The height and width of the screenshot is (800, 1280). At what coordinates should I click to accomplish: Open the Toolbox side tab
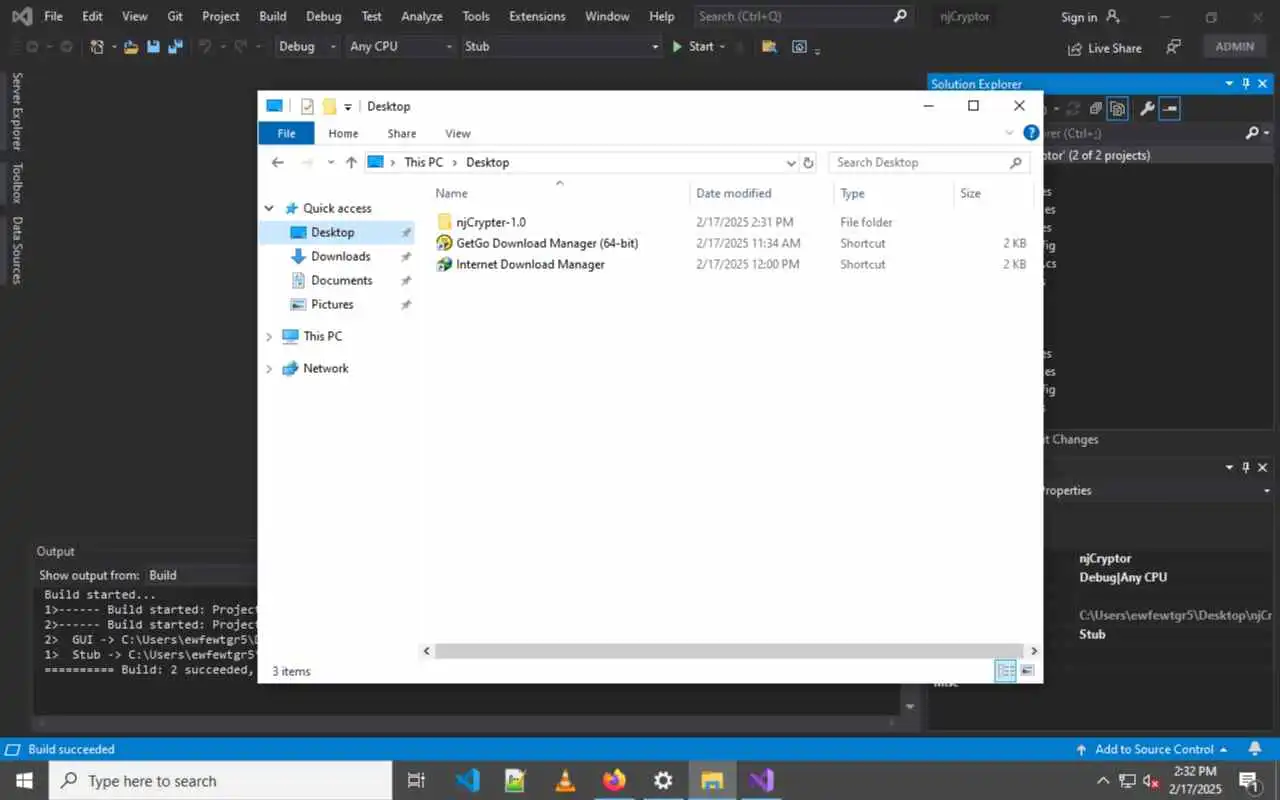[x=17, y=183]
